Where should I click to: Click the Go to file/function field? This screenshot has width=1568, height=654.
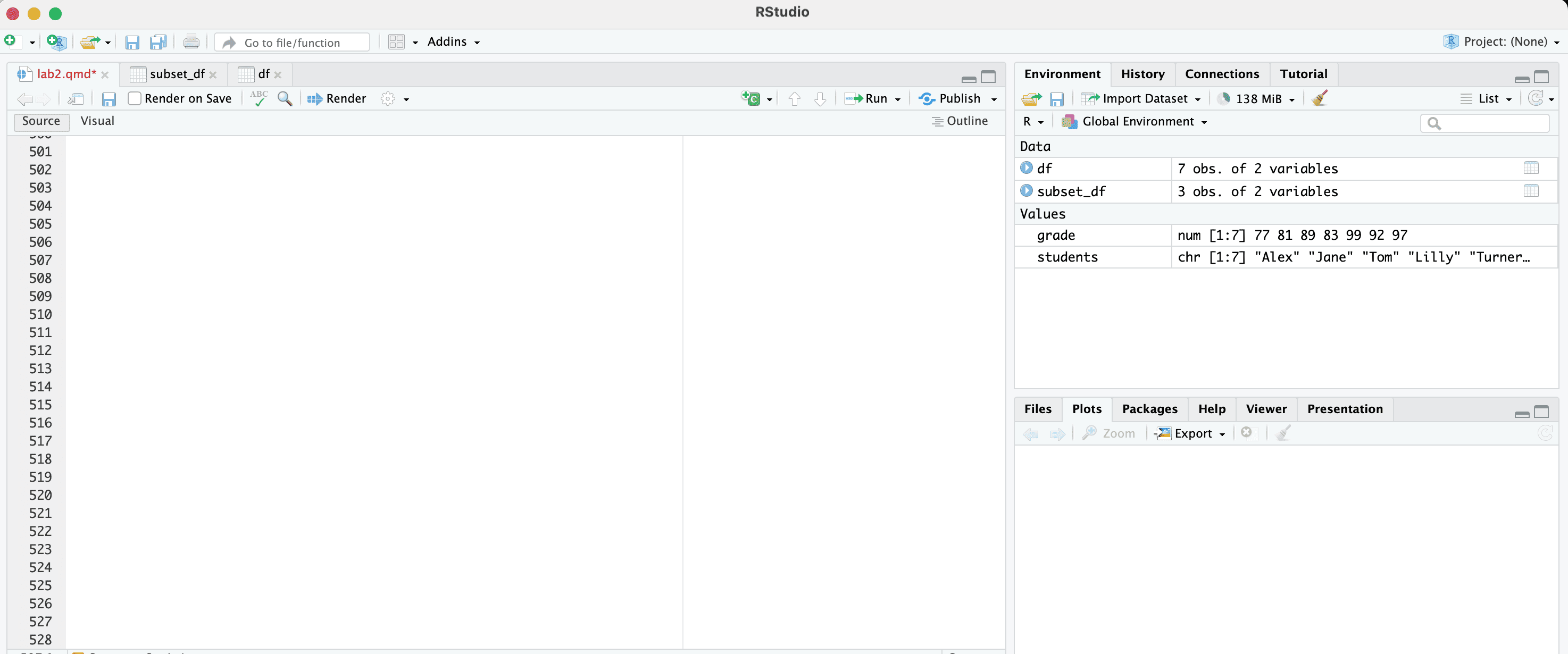(x=292, y=43)
